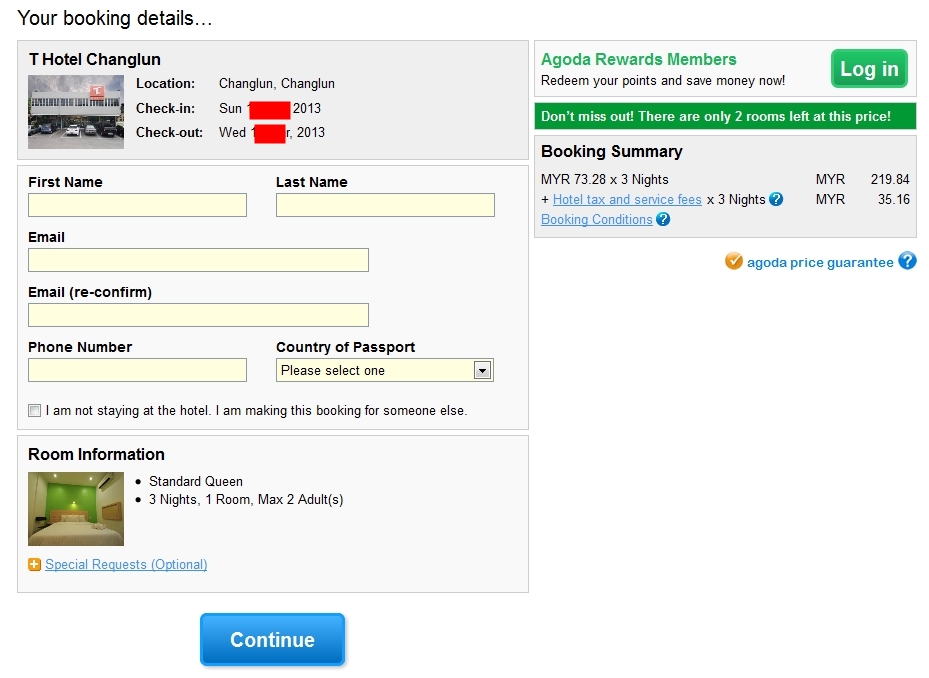The width and height of the screenshot is (929, 678).
Task: Focus the Phone Number field
Action: tap(137, 370)
